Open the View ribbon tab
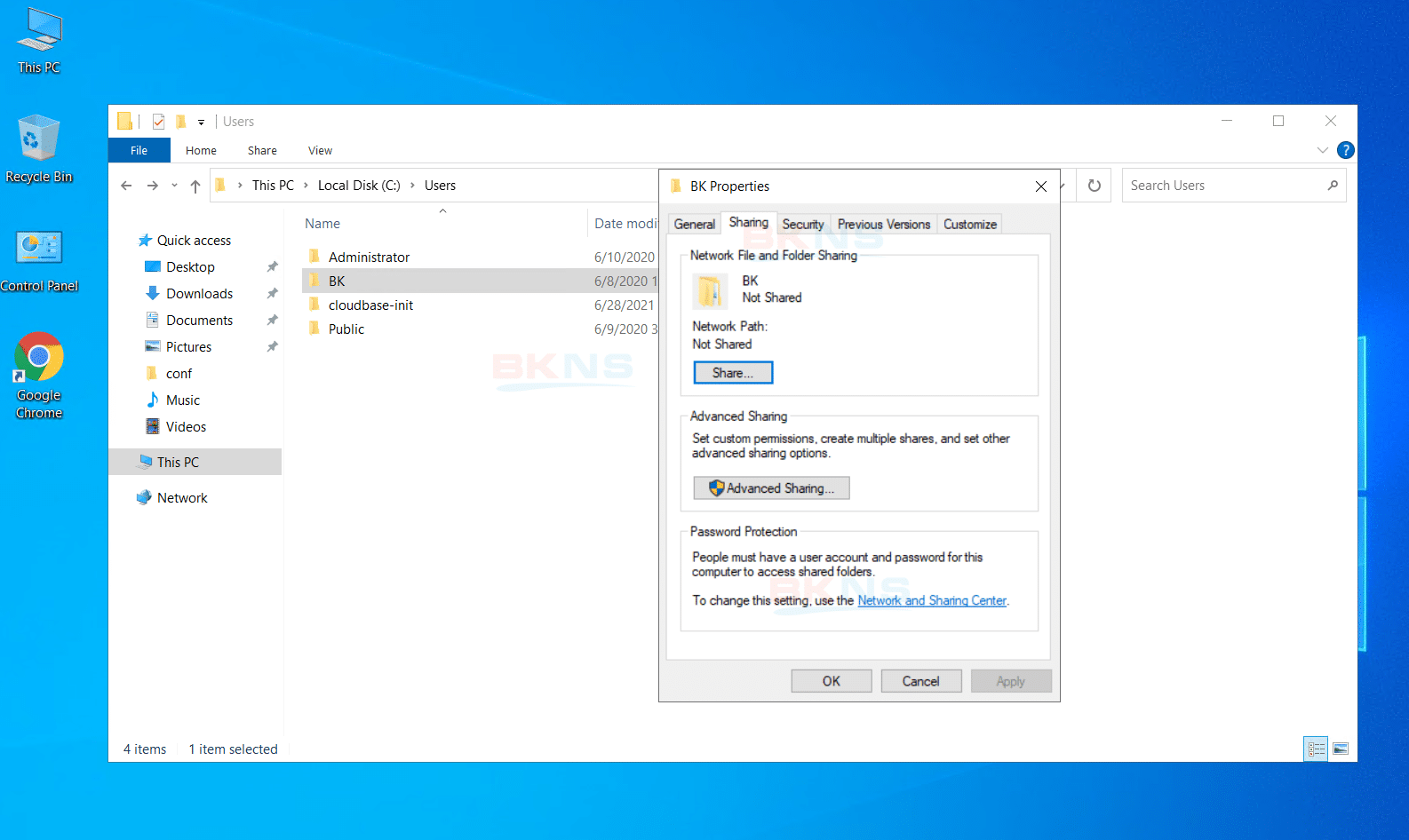 (320, 150)
